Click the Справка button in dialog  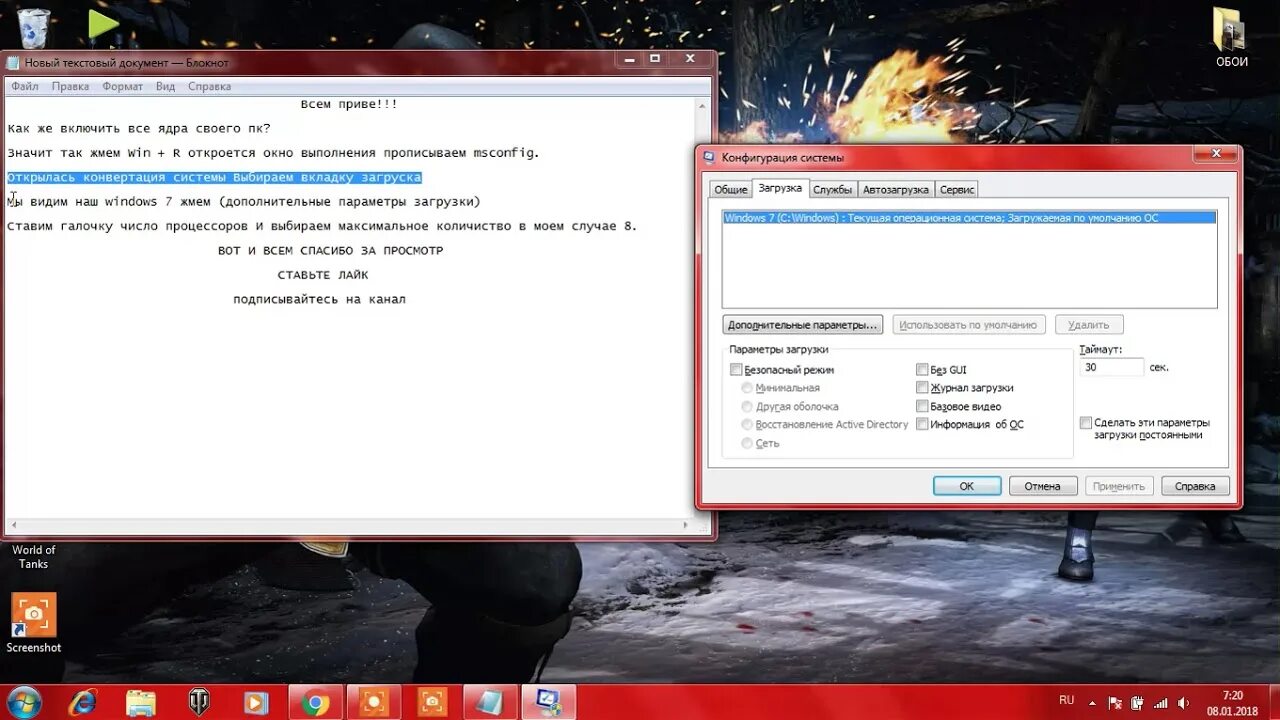tap(1195, 486)
